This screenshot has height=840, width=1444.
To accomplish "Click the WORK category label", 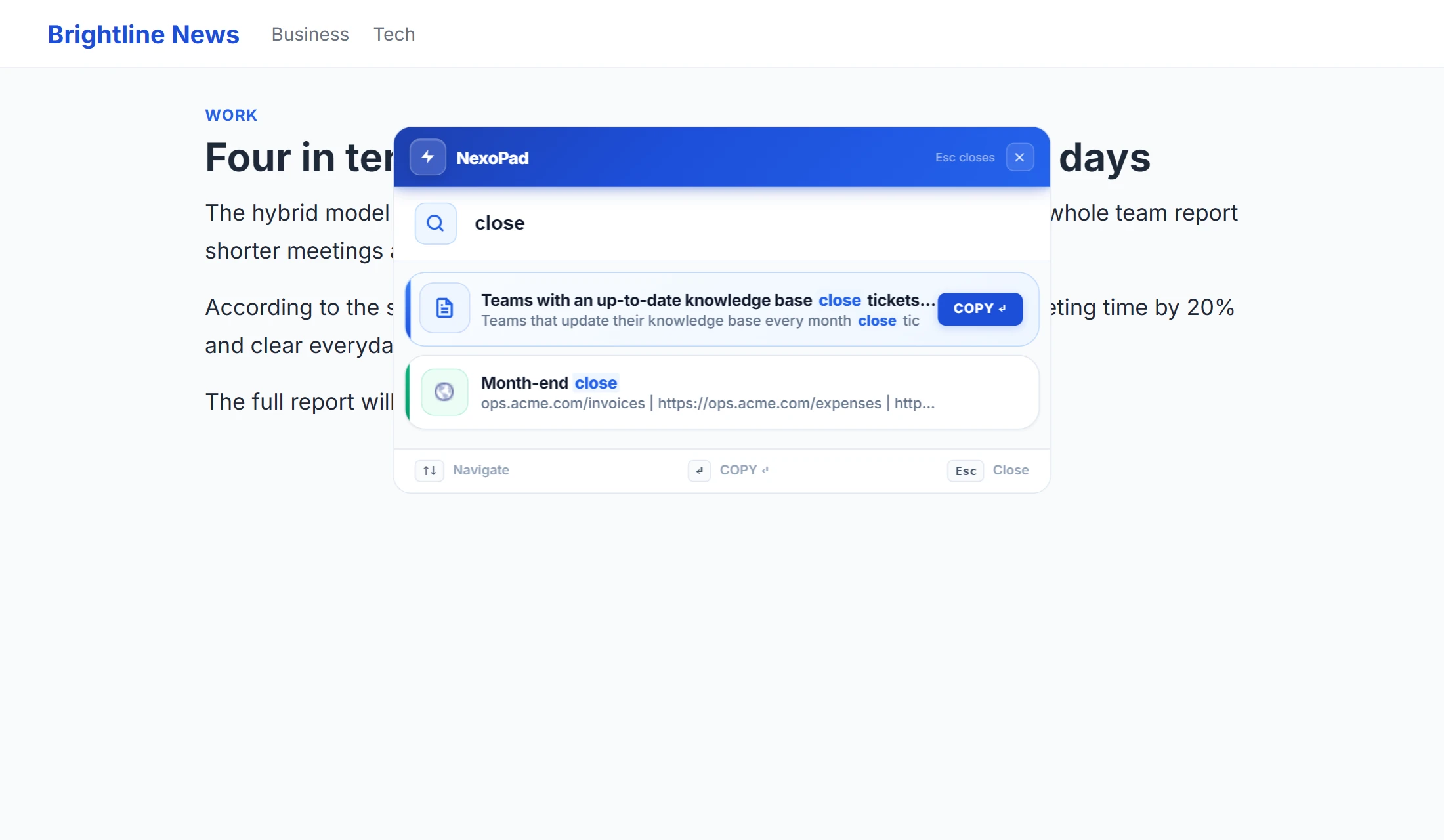I will (231, 115).
